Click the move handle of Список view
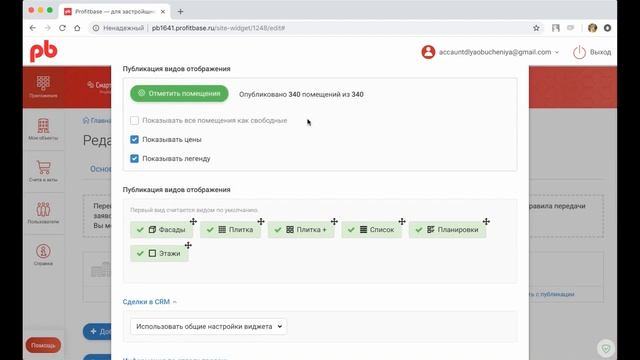 click(402, 221)
